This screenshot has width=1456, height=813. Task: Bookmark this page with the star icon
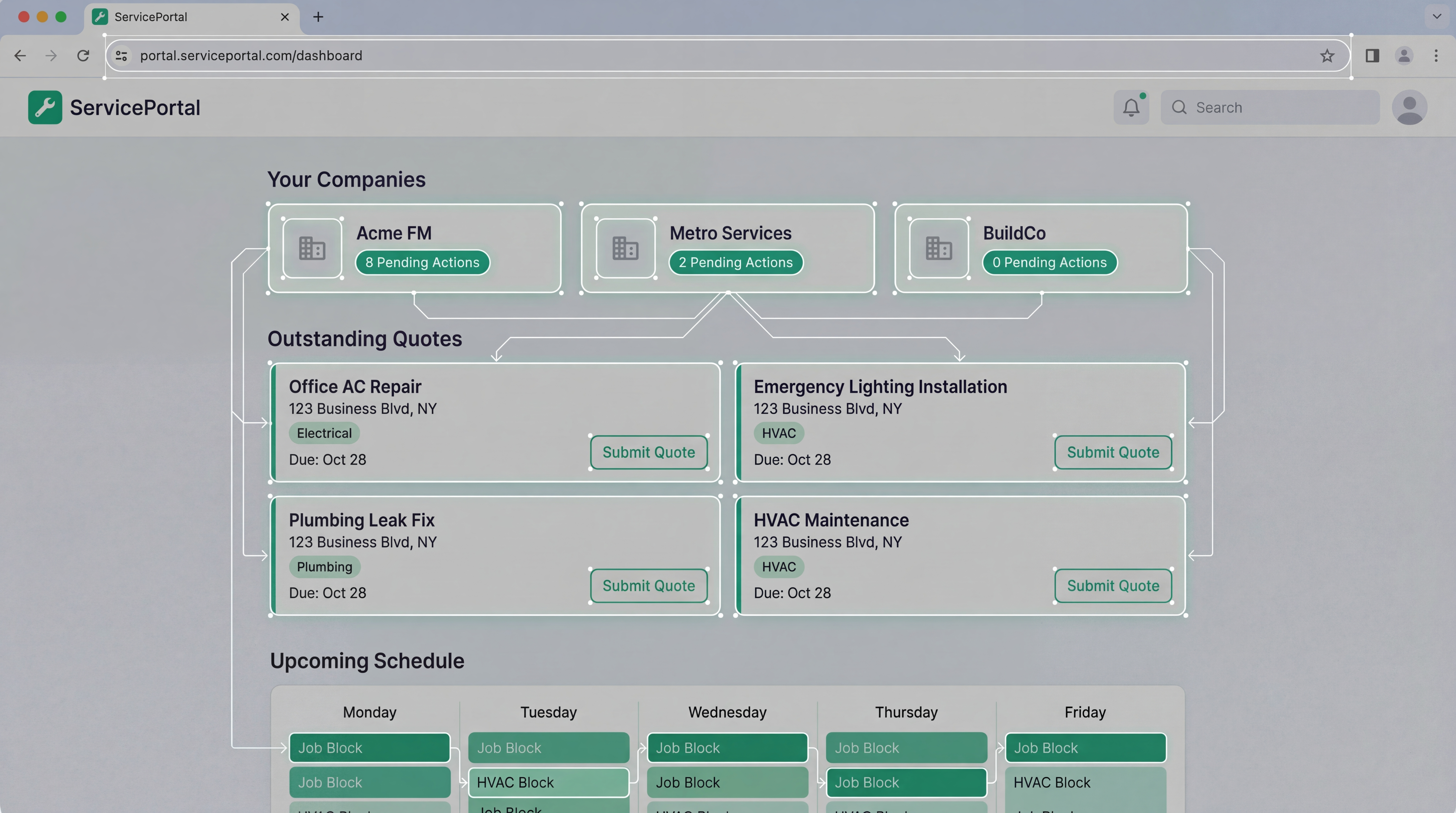click(x=1327, y=55)
